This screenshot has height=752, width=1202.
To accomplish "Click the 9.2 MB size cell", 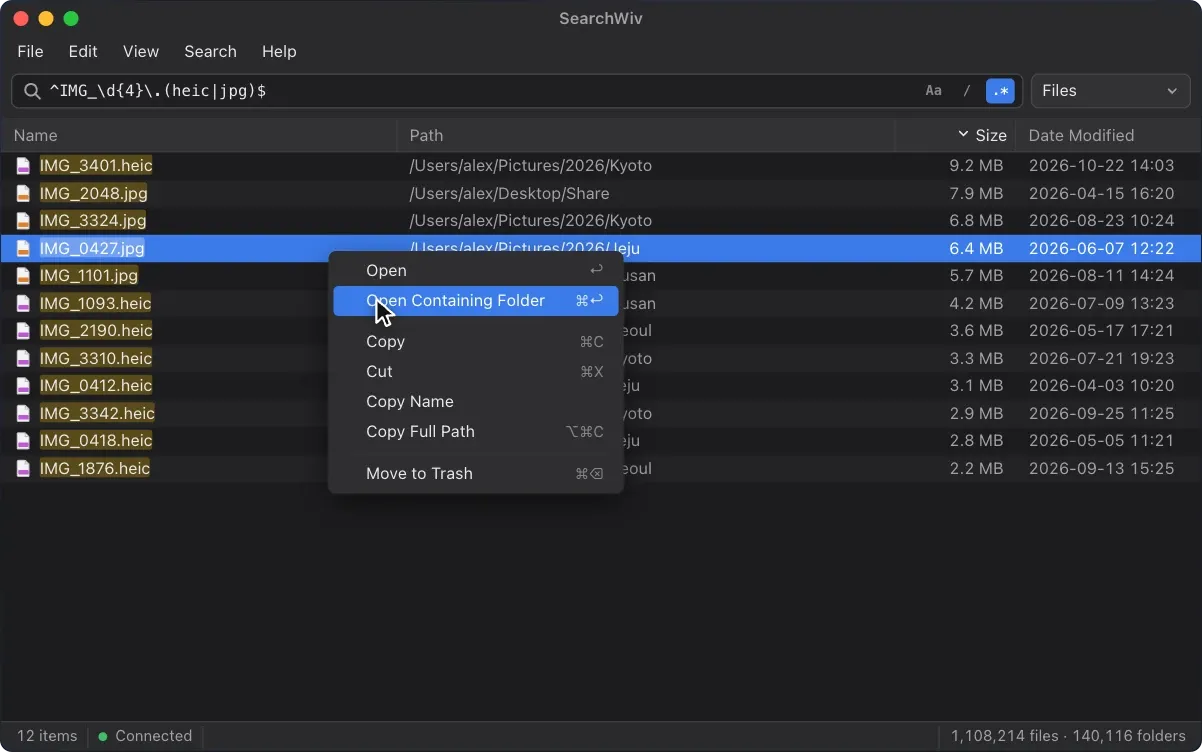I will [976, 166].
